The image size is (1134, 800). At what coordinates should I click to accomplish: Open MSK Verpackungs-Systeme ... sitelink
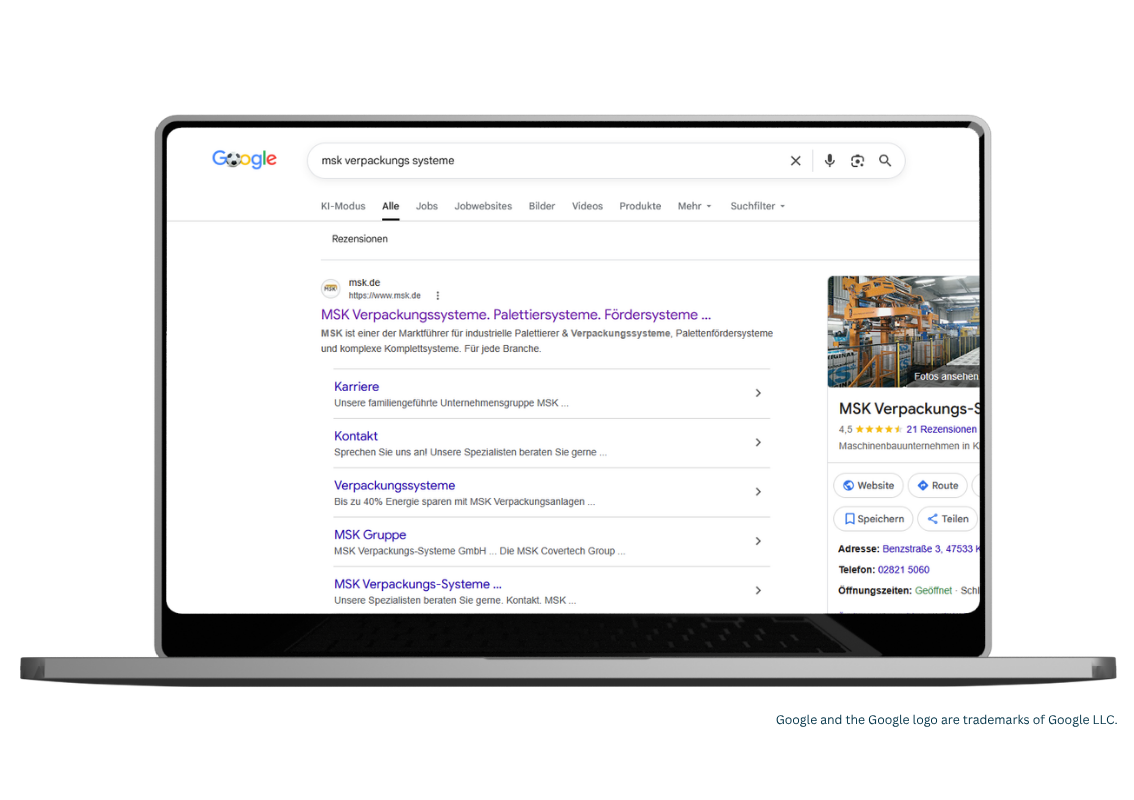[x=417, y=584]
